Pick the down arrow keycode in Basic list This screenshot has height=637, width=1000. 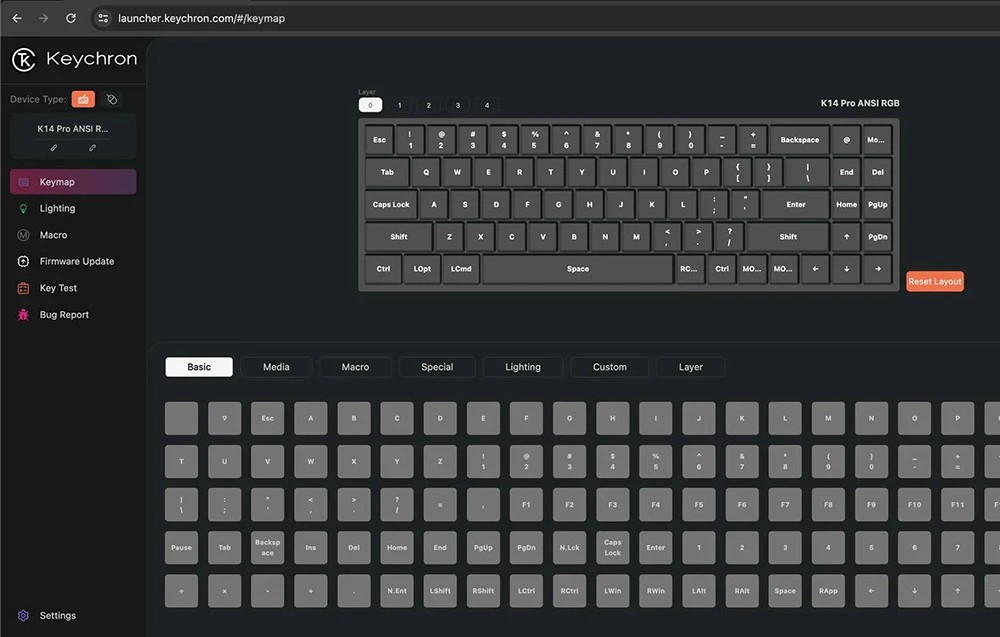coord(915,591)
